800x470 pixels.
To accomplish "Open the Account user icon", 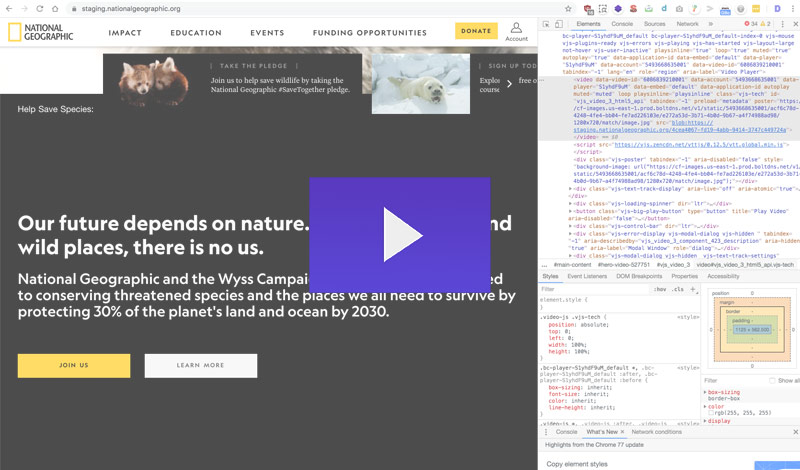I will pos(516,31).
